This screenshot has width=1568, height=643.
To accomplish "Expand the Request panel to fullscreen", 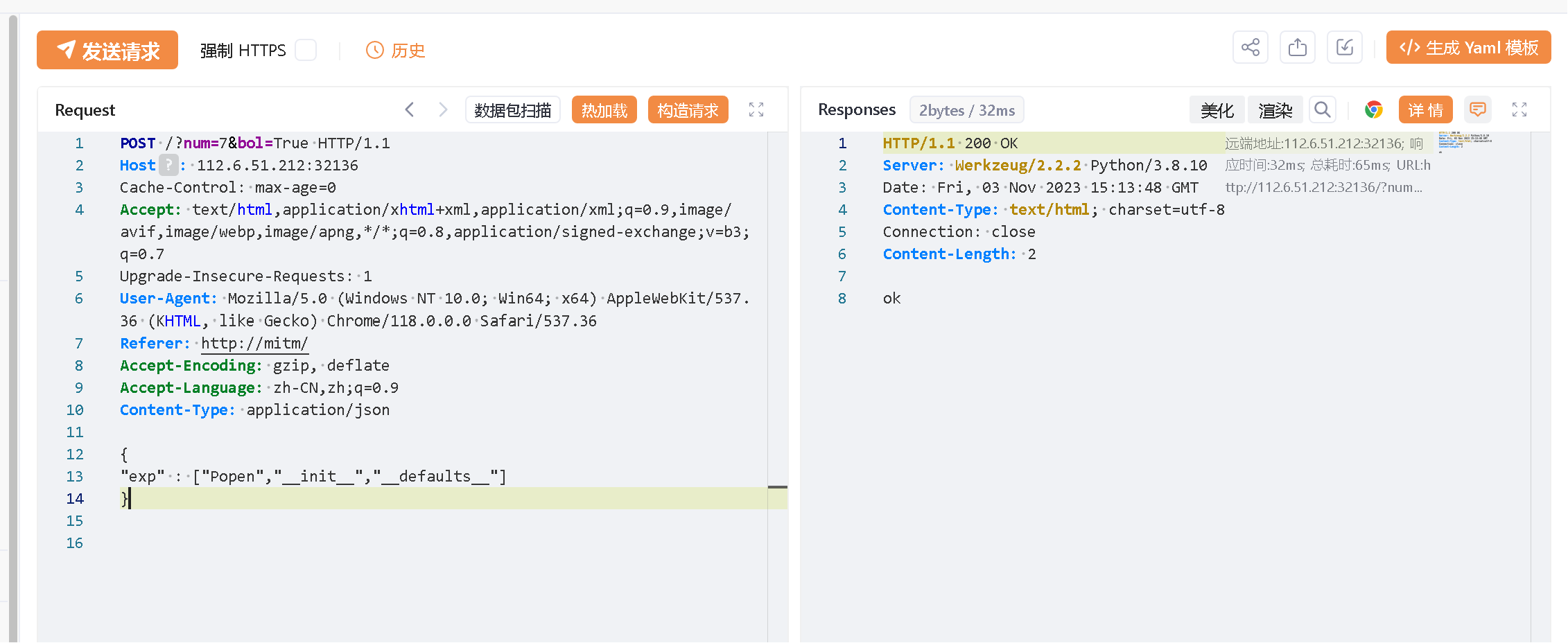I will pos(756,109).
